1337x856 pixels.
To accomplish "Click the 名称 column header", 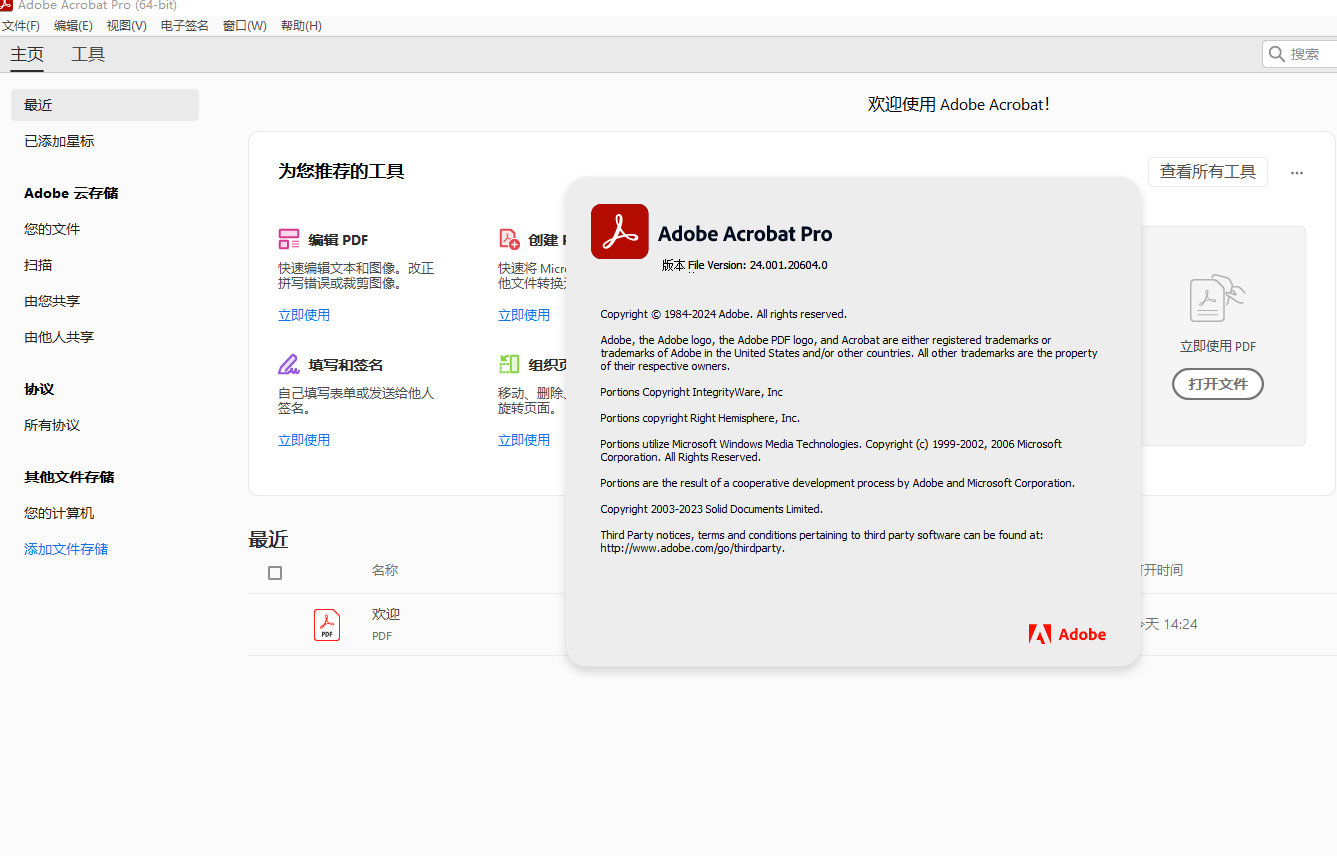I will (385, 570).
